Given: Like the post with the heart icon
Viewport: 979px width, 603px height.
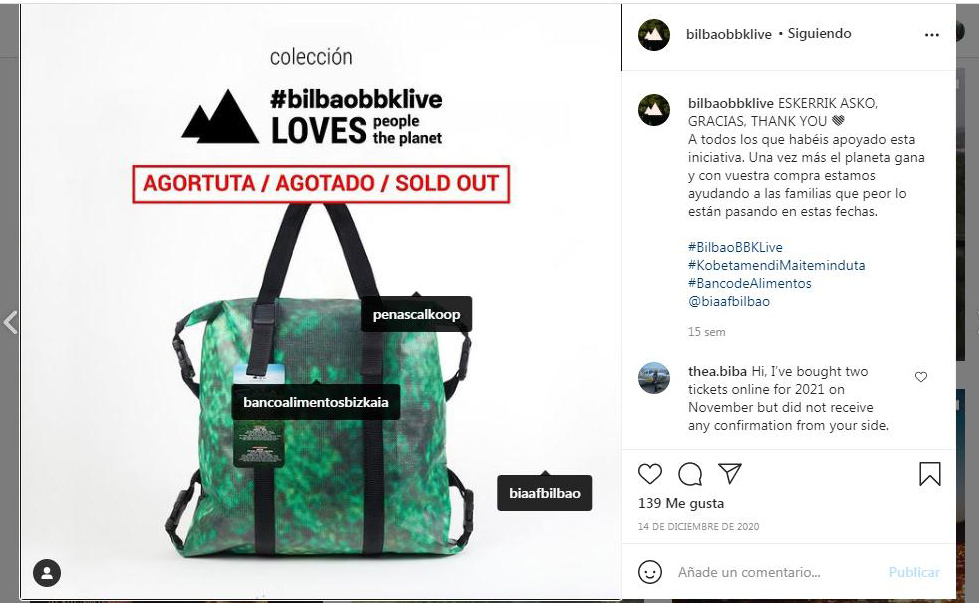Looking at the screenshot, I should point(650,474).
